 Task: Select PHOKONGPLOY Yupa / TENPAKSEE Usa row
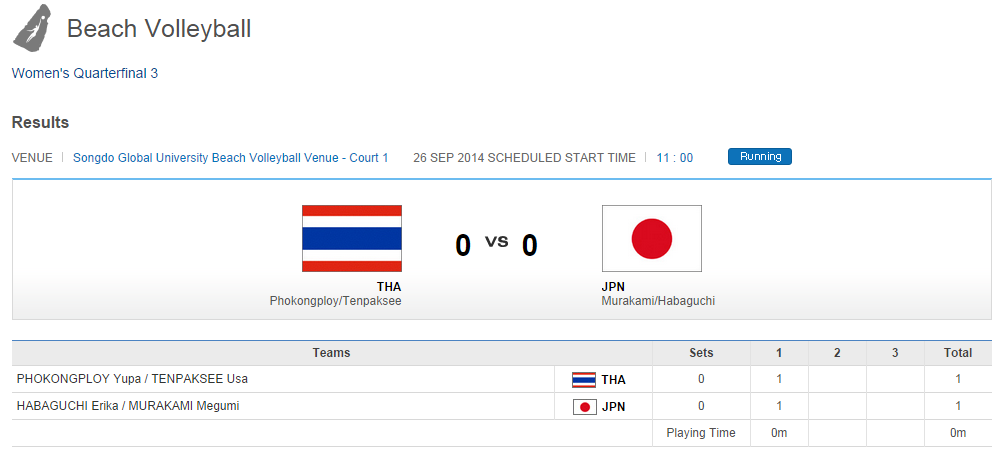[x=132, y=379]
